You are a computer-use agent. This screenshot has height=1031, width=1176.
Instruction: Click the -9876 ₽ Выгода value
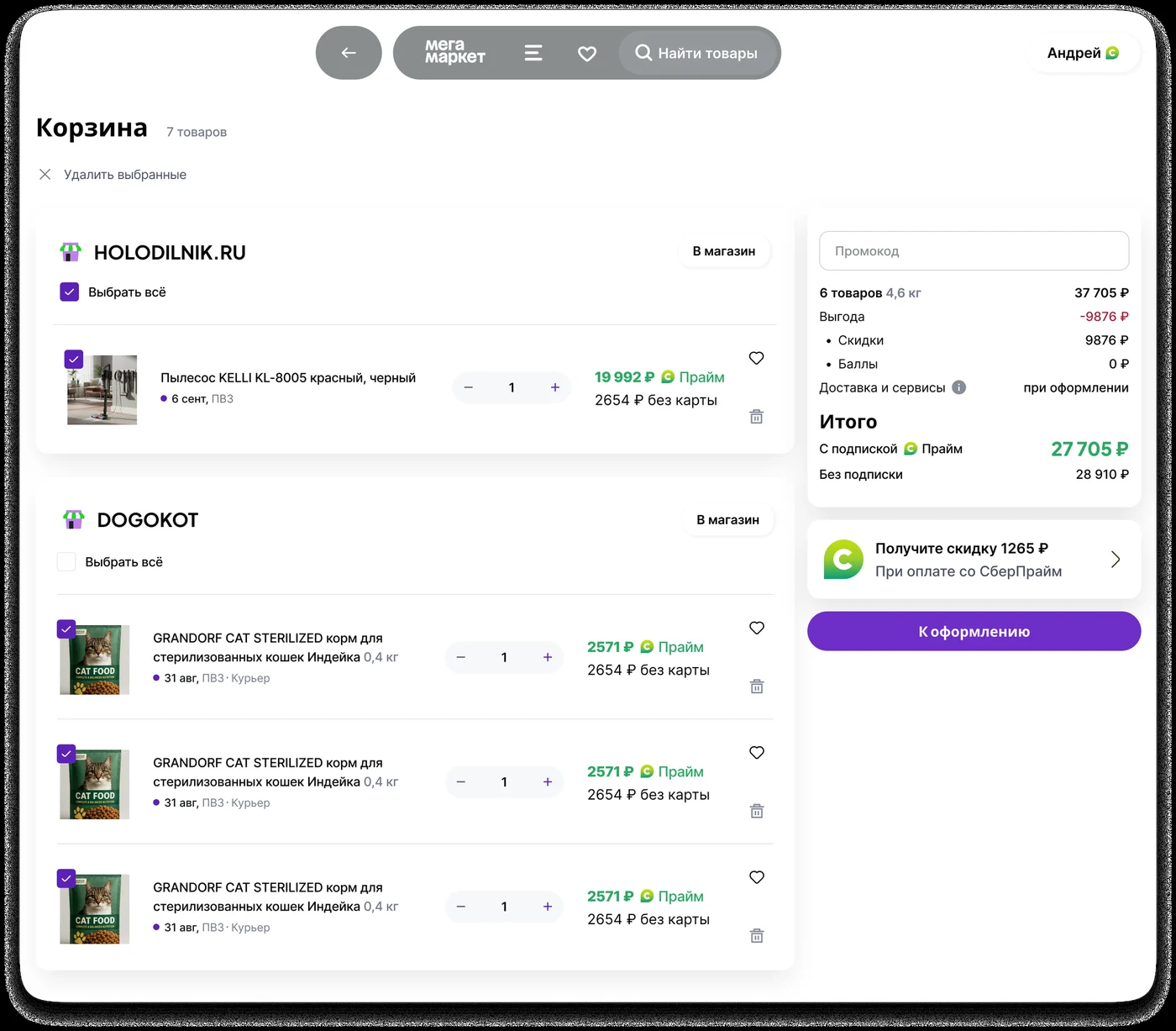pyautogui.click(x=1104, y=317)
